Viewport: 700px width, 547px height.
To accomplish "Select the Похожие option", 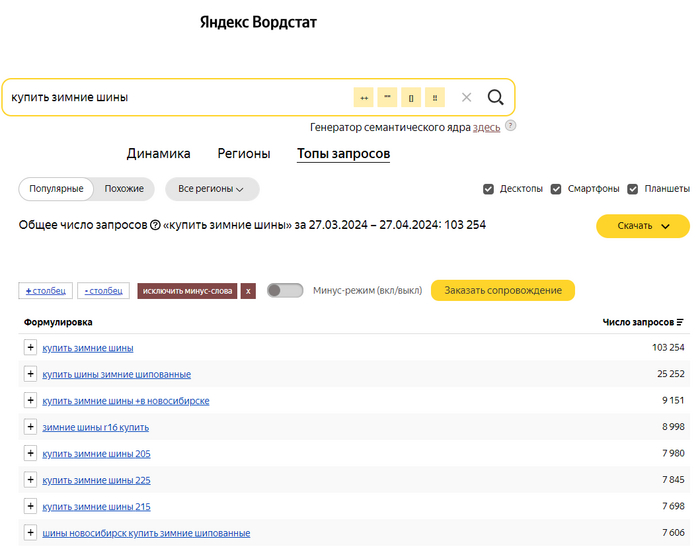I will point(124,189).
